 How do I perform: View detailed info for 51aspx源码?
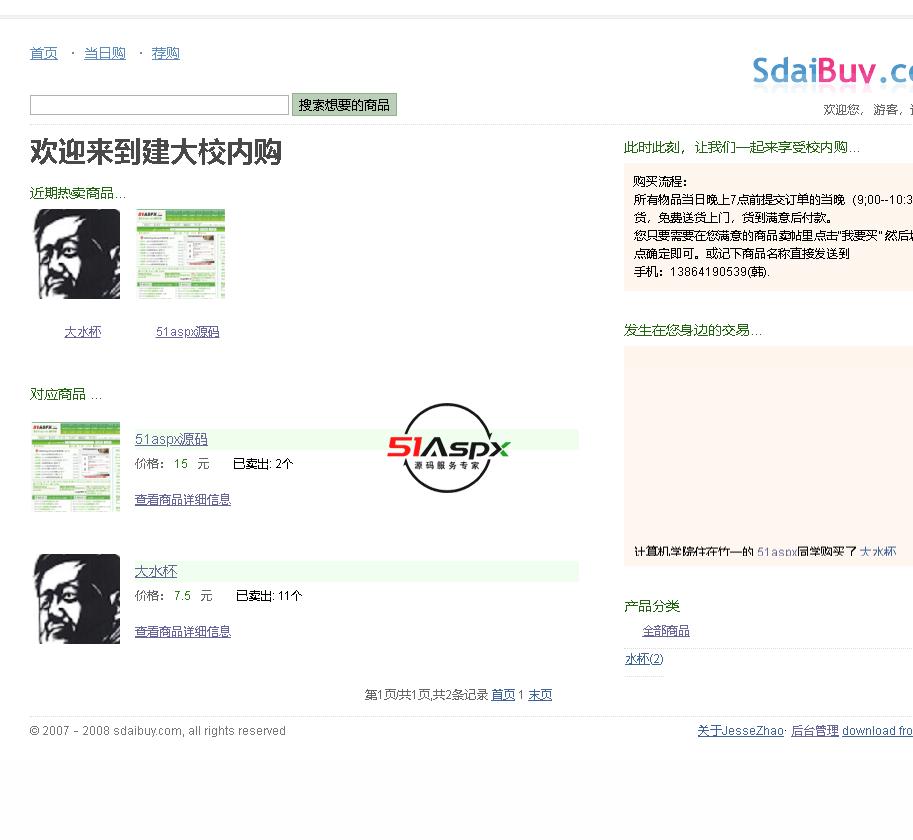pyautogui.click(x=183, y=500)
